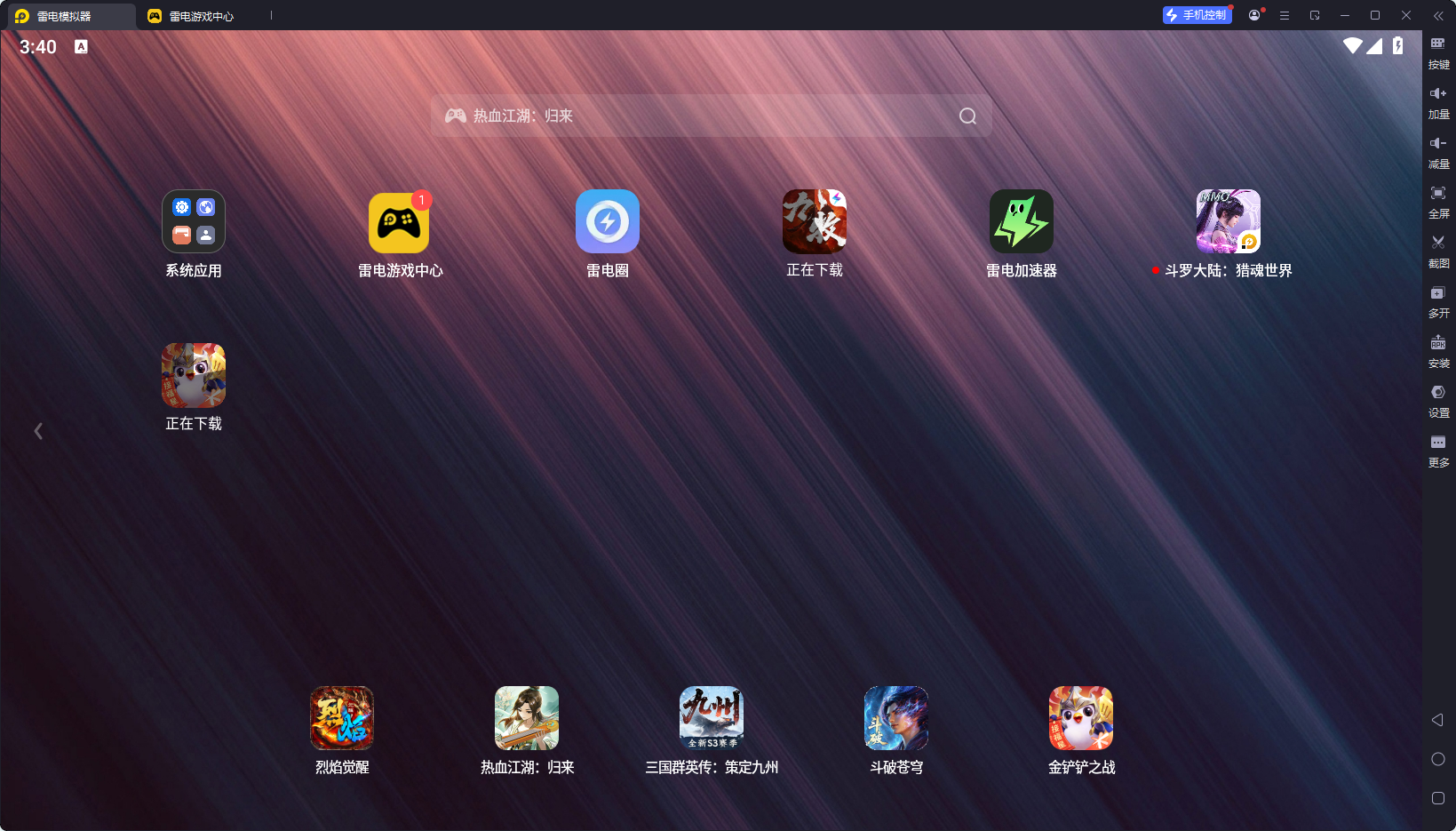Tap the downloading penguin game icon

[x=194, y=375]
